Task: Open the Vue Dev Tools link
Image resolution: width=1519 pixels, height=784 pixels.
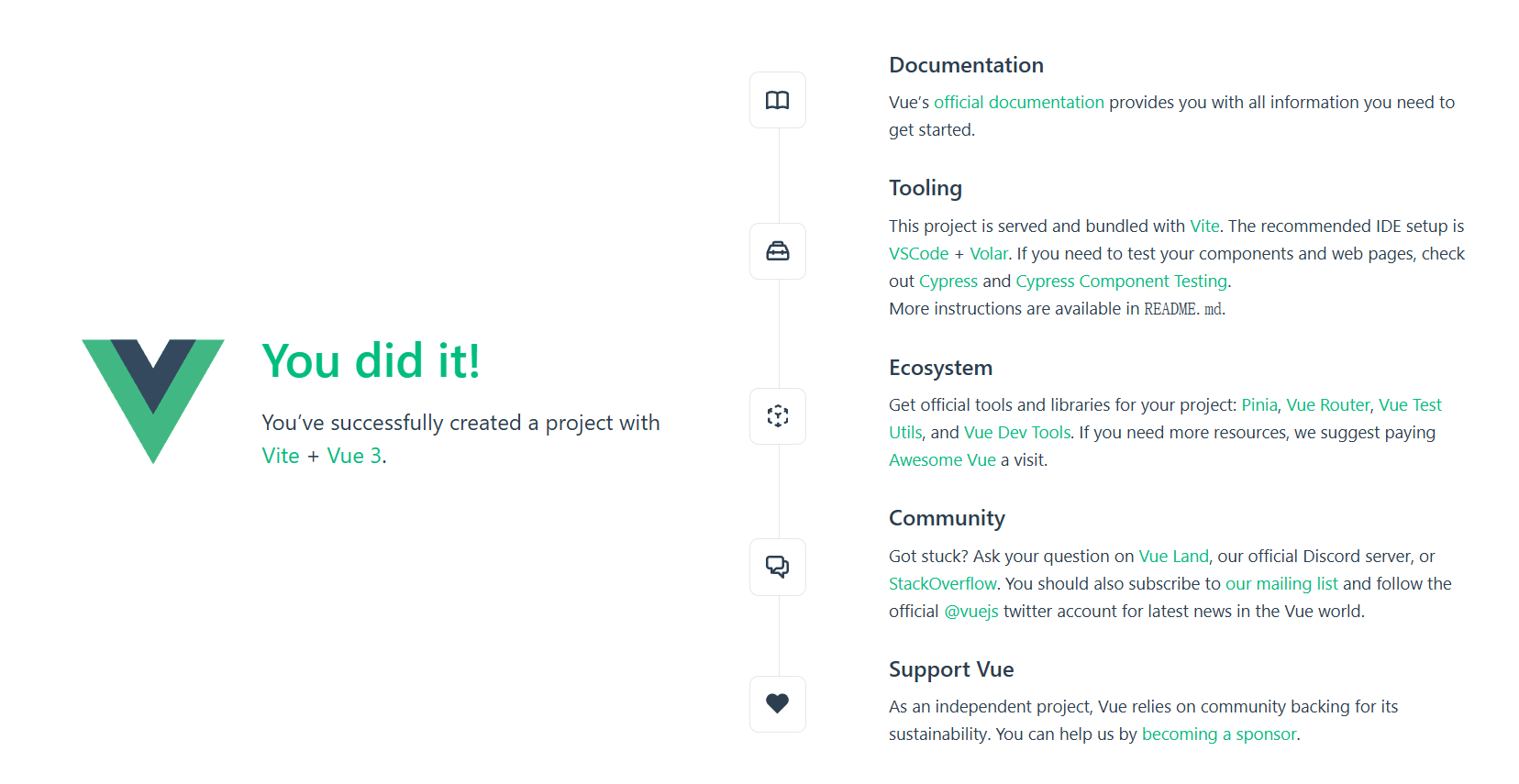Action: click(1016, 433)
